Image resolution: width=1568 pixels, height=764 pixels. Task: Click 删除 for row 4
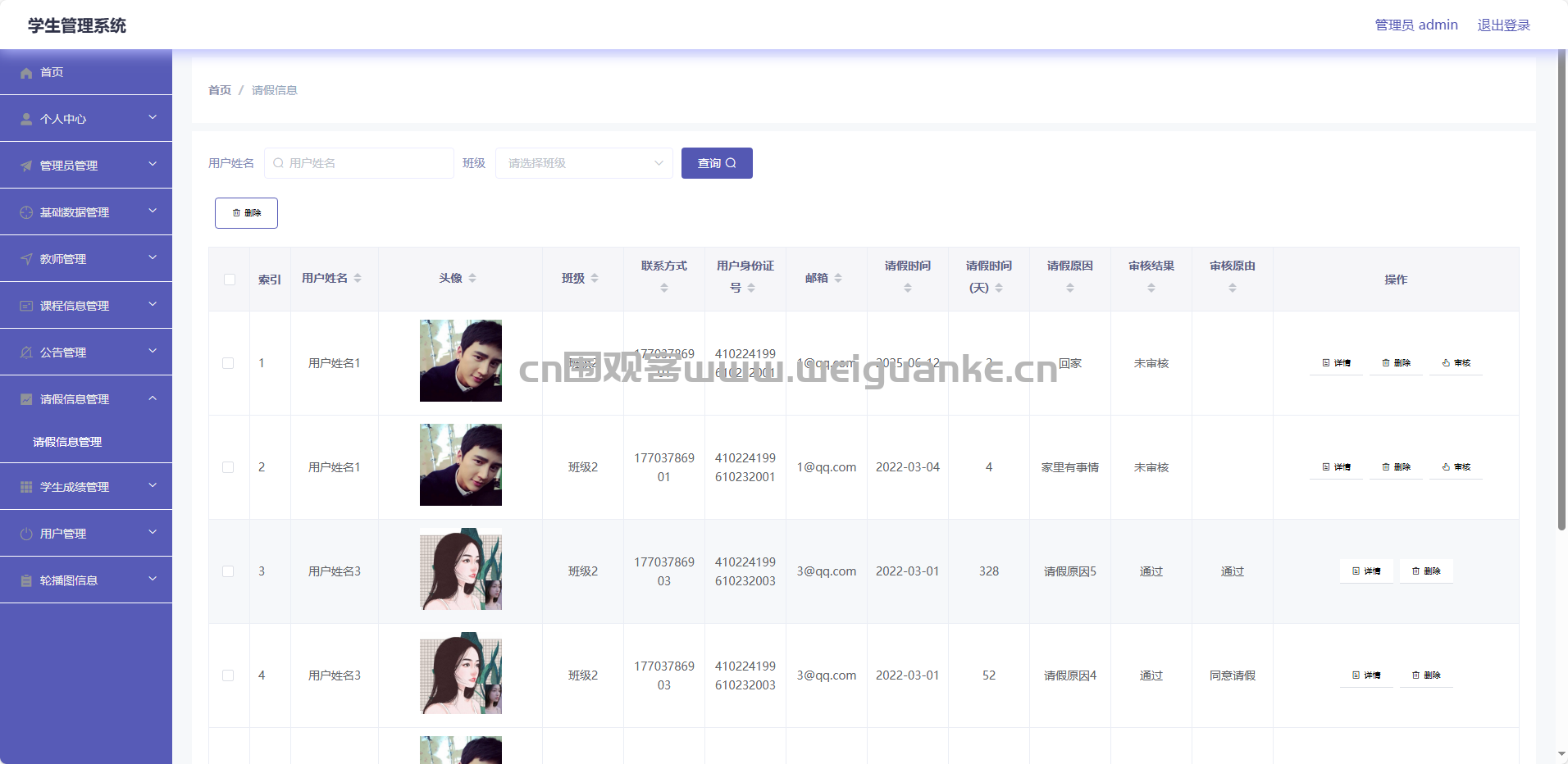(x=1427, y=675)
